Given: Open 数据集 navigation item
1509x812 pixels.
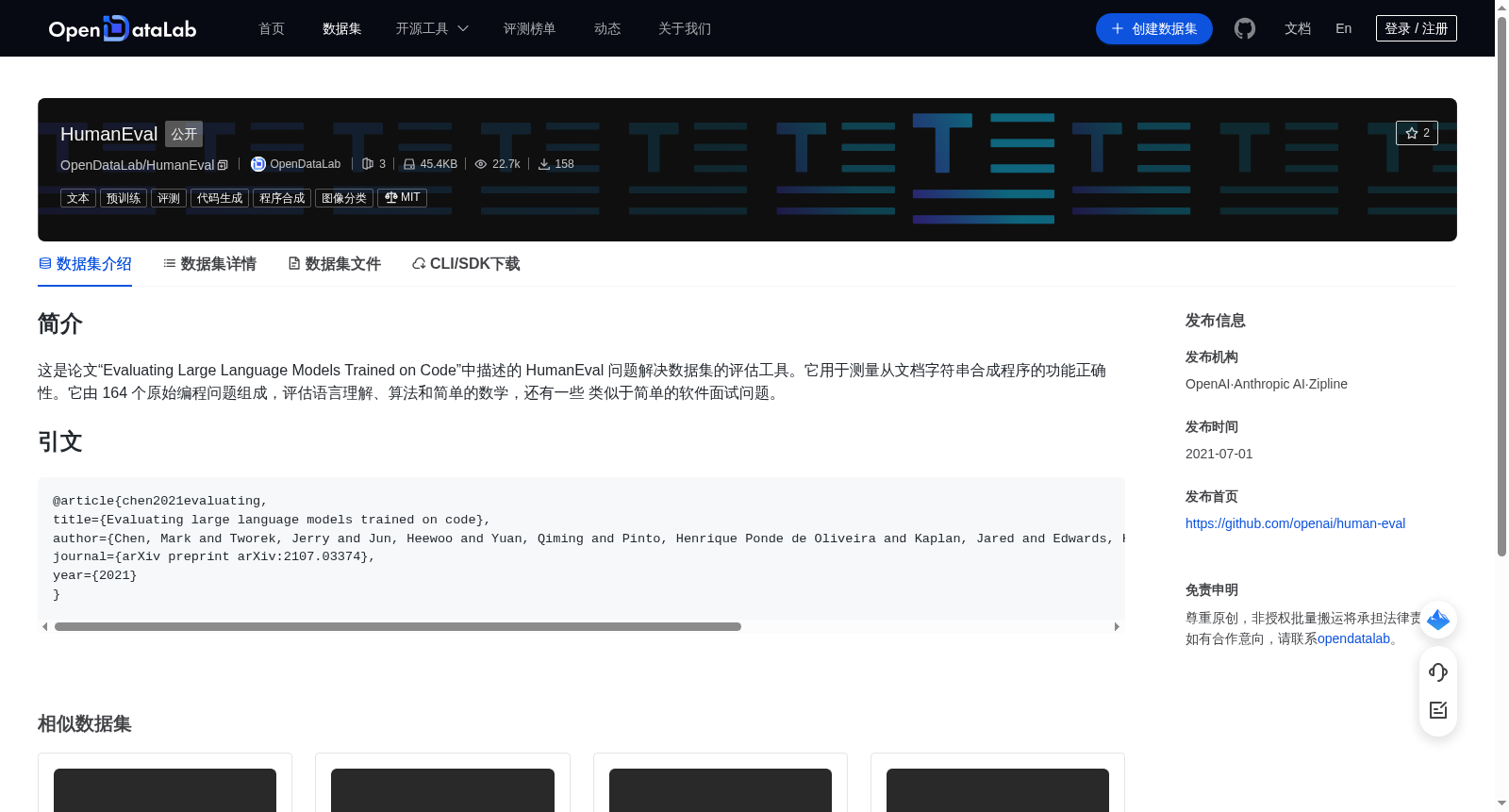Looking at the screenshot, I should [x=342, y=28].
